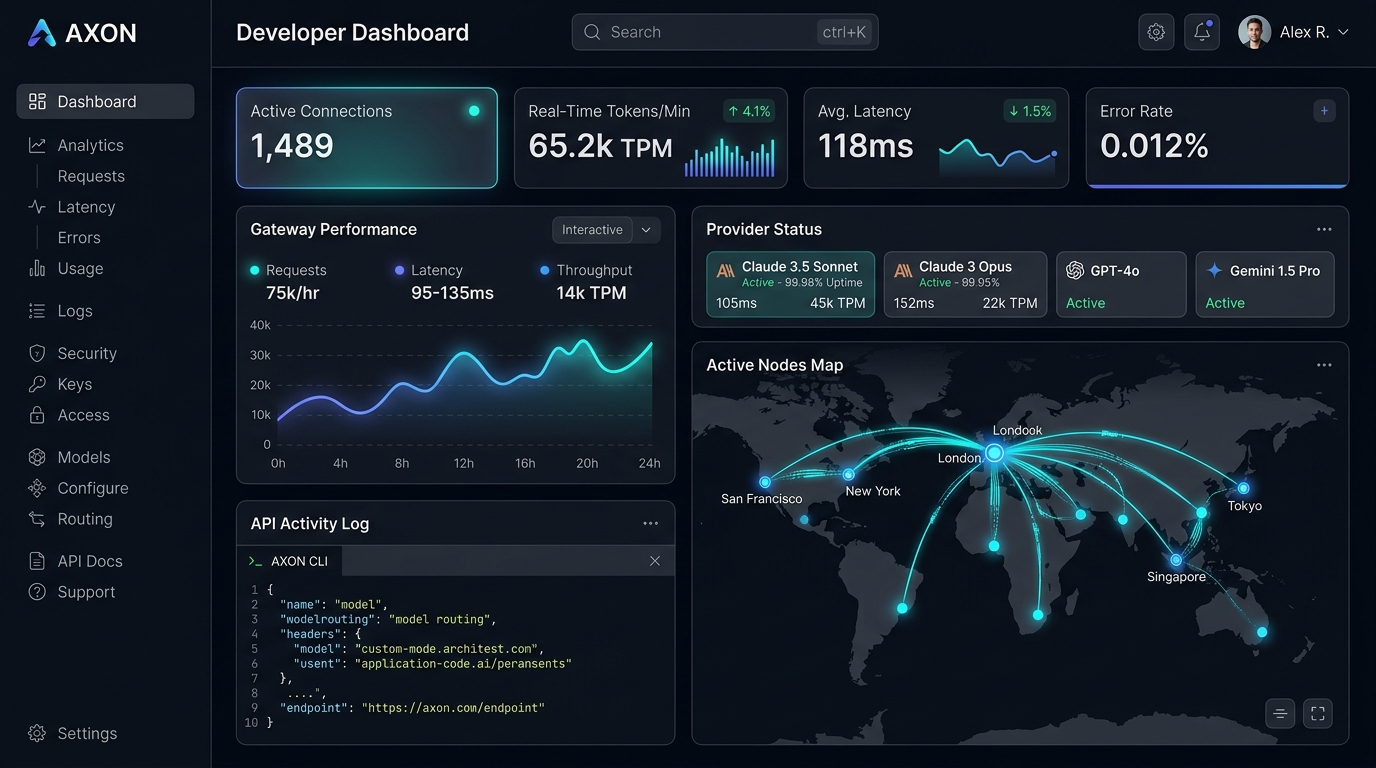Click the Keys key icon

(37, 384)
